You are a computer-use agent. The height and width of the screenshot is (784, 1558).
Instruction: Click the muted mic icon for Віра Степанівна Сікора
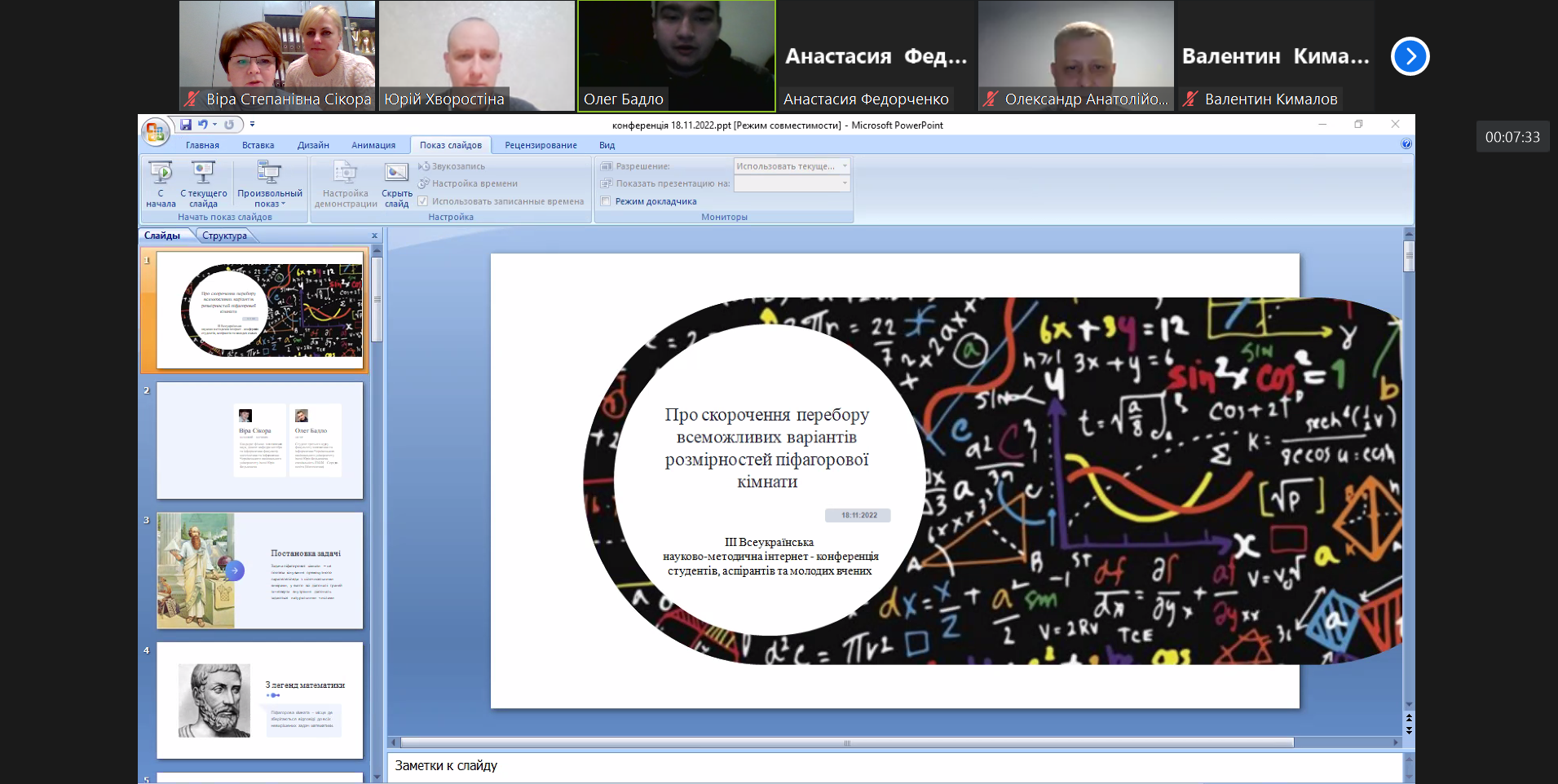[x=192, y=99]
